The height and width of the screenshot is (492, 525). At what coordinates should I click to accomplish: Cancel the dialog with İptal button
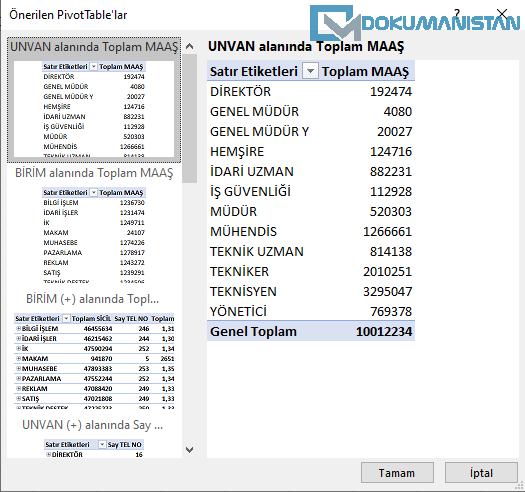481,473
